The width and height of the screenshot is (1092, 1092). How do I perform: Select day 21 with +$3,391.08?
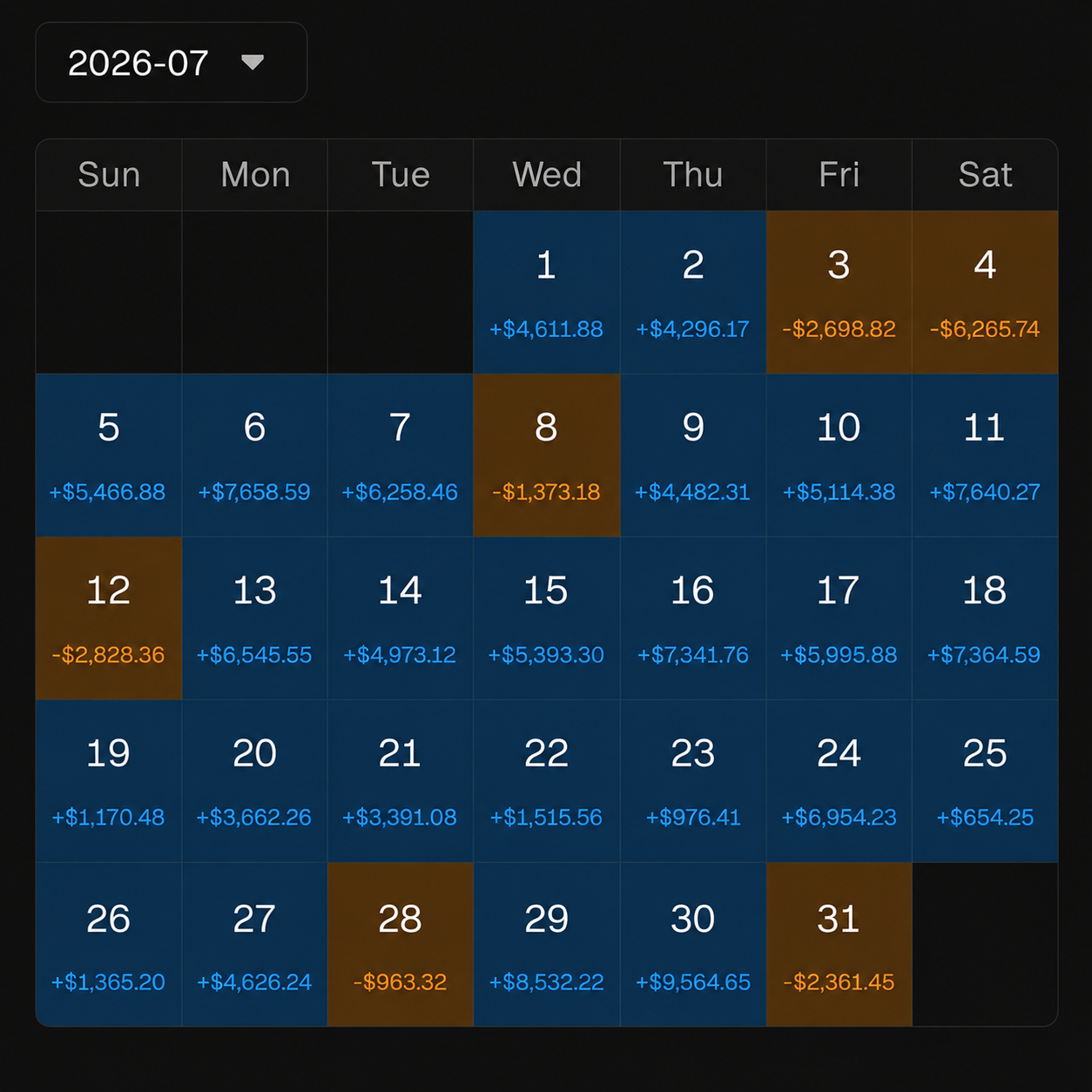click(x=401, y=781)
